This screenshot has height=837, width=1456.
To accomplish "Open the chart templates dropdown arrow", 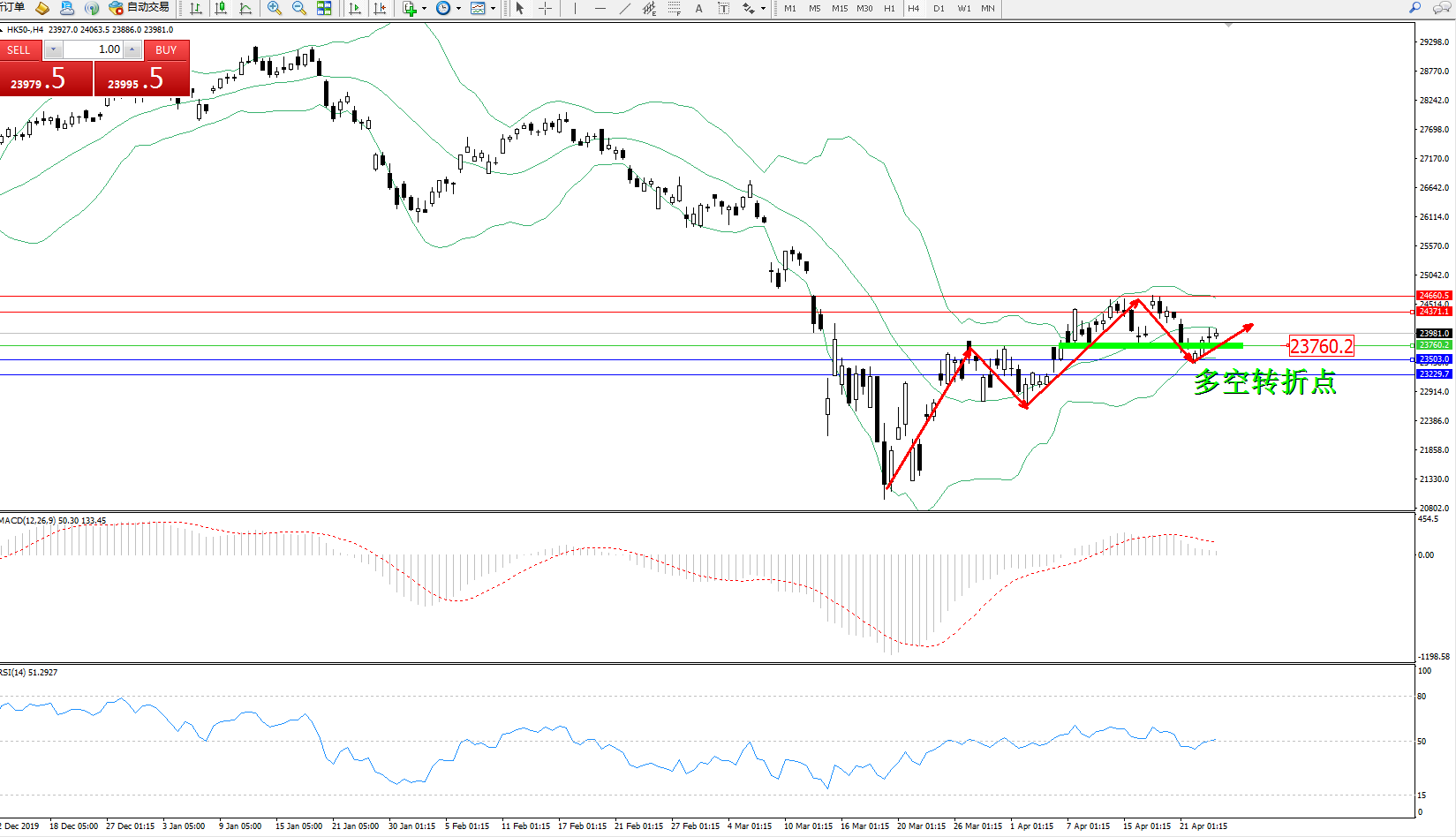I will (493, 9).
